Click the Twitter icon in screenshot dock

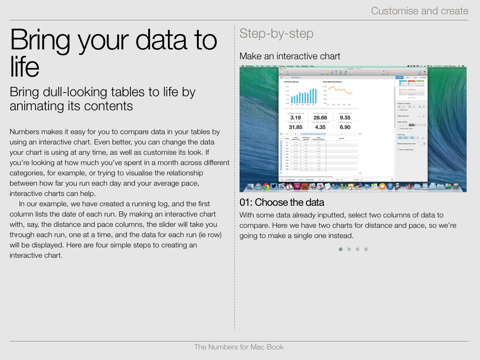pyautogui.click(x=274, y=186)
